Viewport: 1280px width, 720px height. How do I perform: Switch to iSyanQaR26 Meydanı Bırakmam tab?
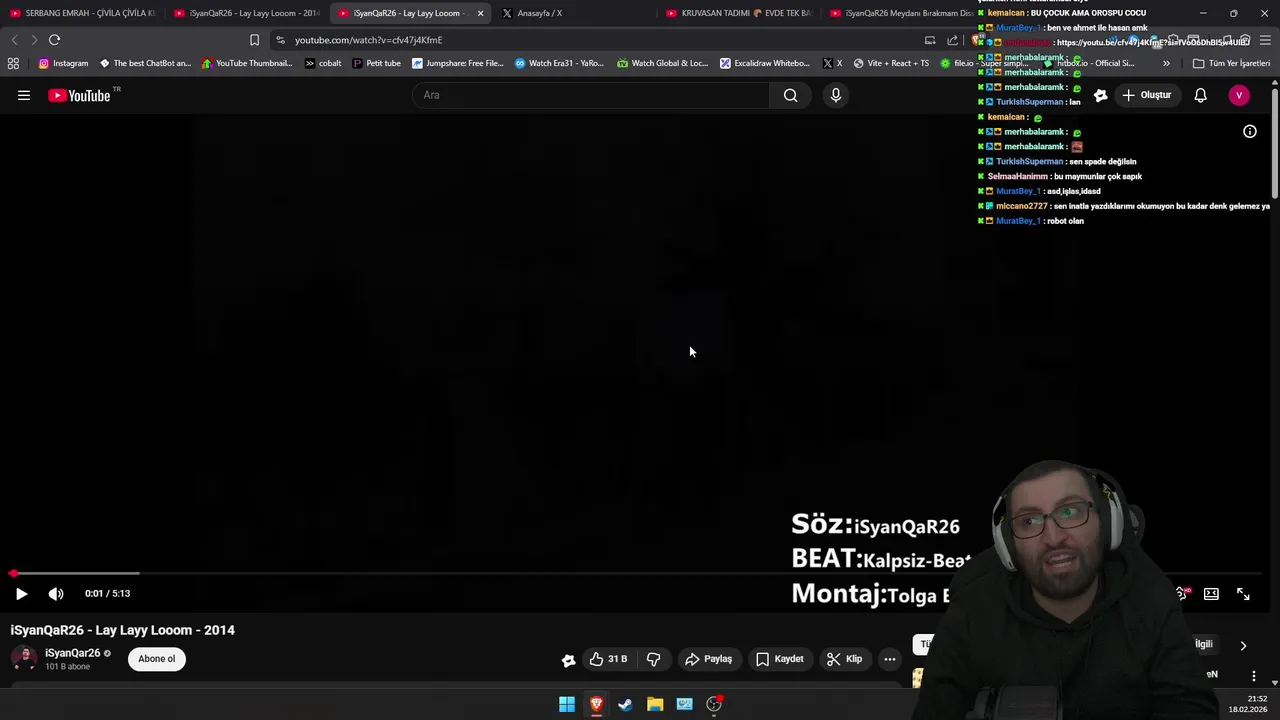pos(900,13)
